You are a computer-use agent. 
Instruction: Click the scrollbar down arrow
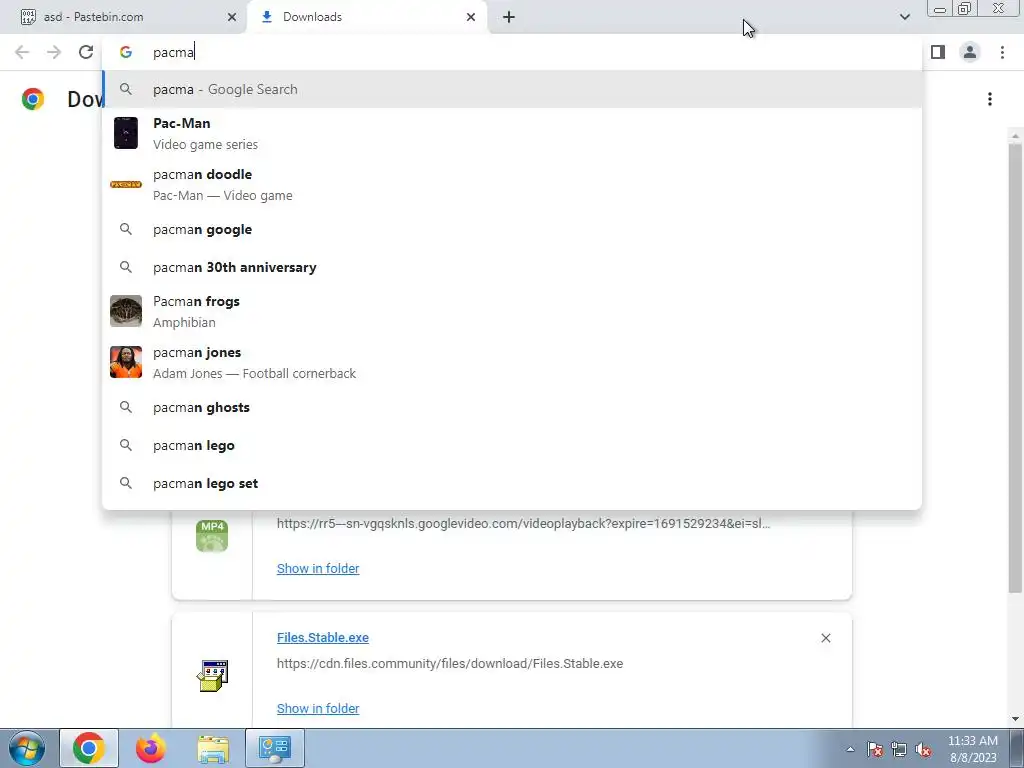pos(1015,719)
